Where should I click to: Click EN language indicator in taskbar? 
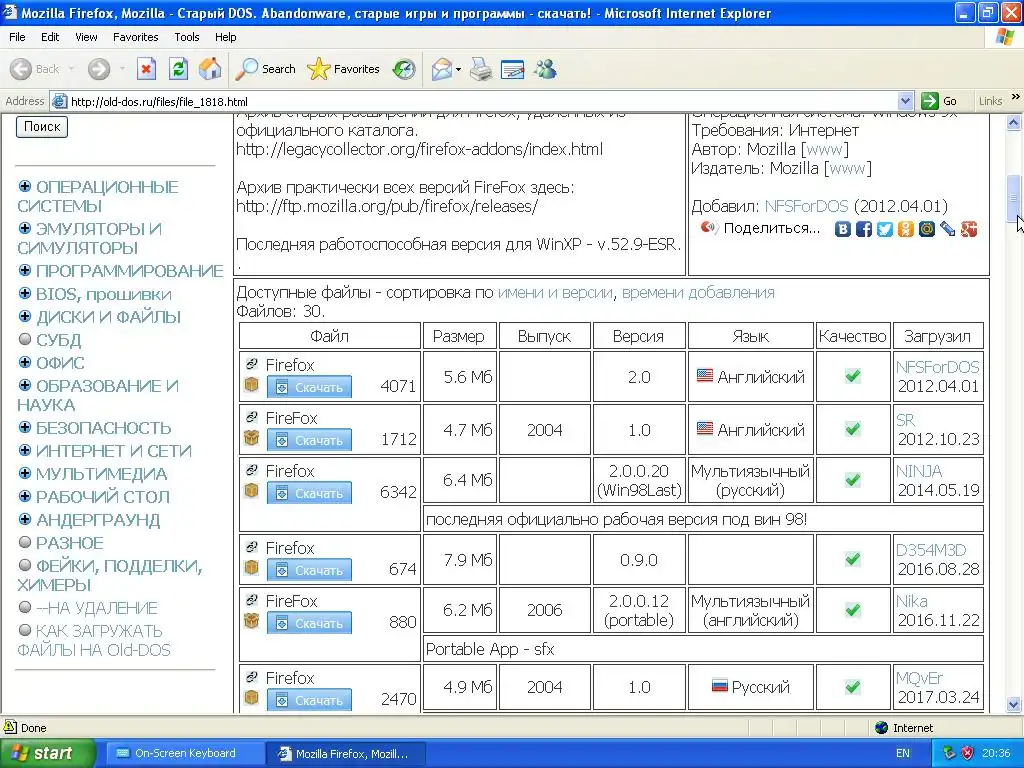tap(903, 753)
